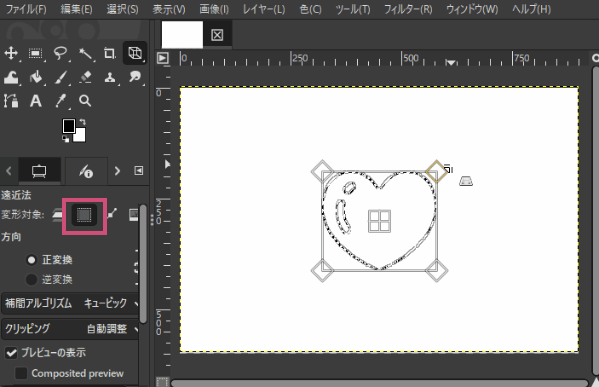Select the Zoom magnifier tool
The height and width of the screenshot is (387, 599).
click(x=85, y=101)
